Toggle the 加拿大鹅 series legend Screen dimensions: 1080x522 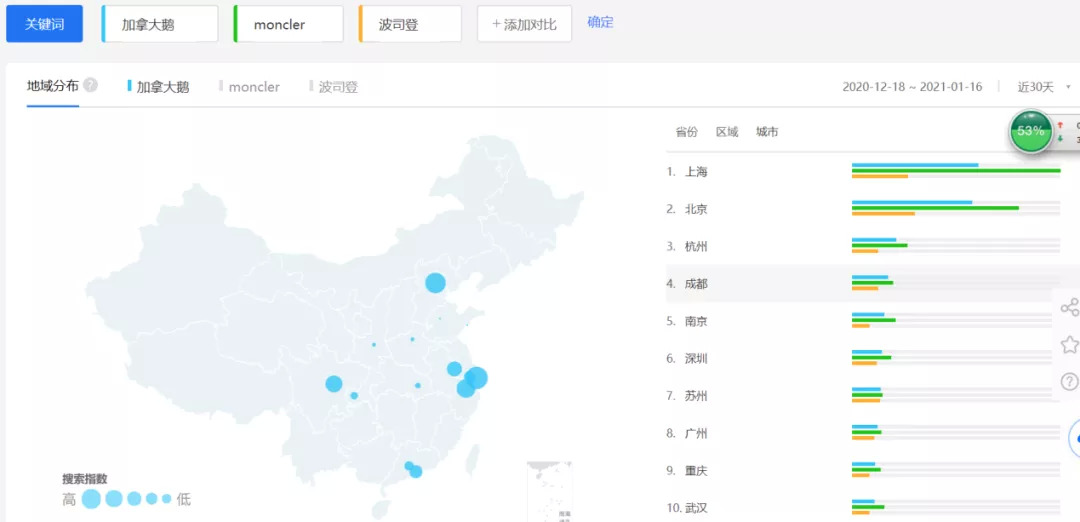click(x=158, y=87)
